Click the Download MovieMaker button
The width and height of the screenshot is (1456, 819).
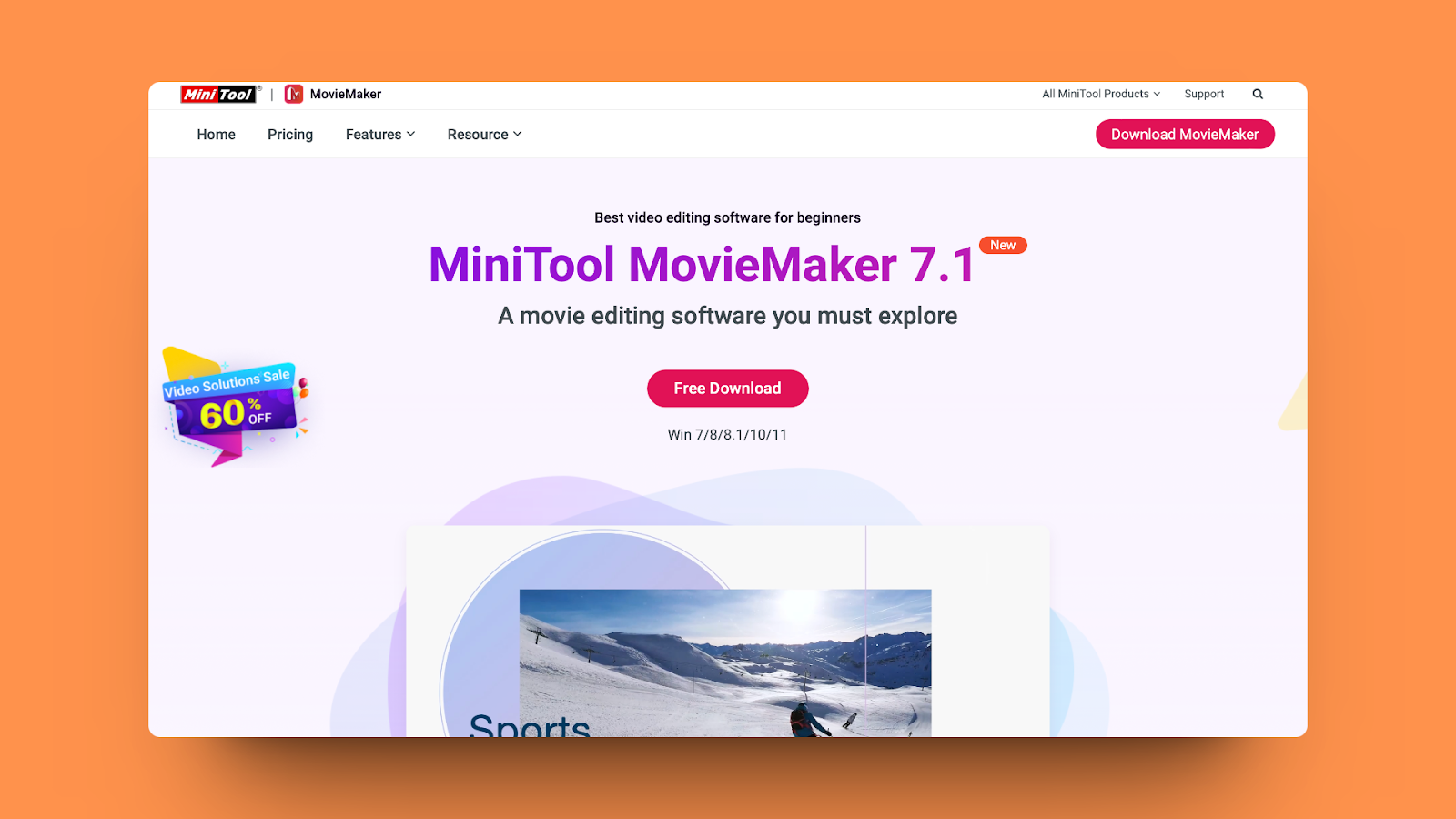[x=1185, y=134]
